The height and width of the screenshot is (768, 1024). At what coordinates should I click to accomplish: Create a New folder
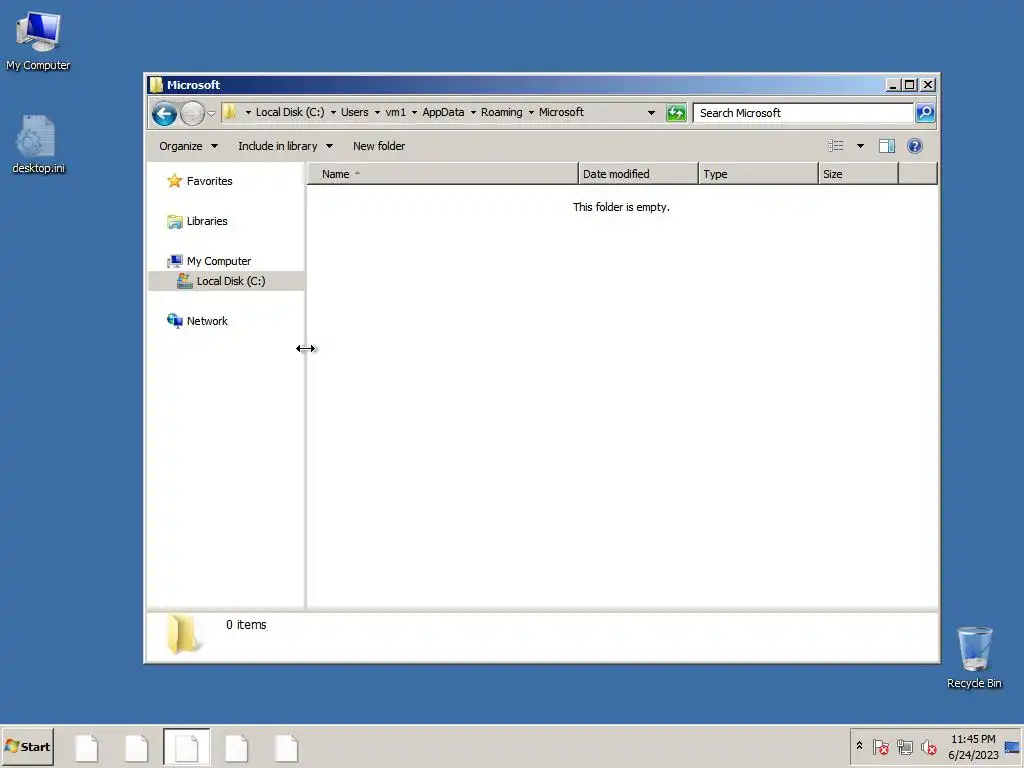click(x=379, y=146)
